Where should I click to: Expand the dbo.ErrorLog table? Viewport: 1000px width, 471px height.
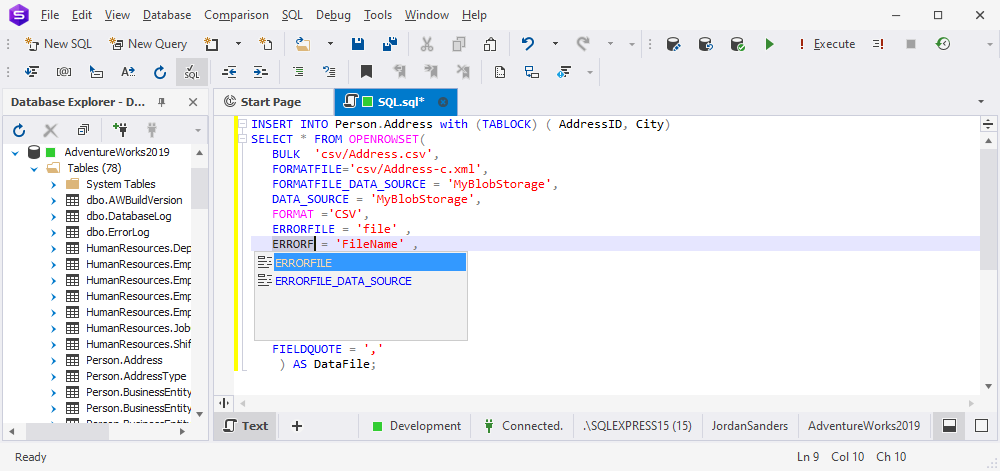[x=54, y=232]
